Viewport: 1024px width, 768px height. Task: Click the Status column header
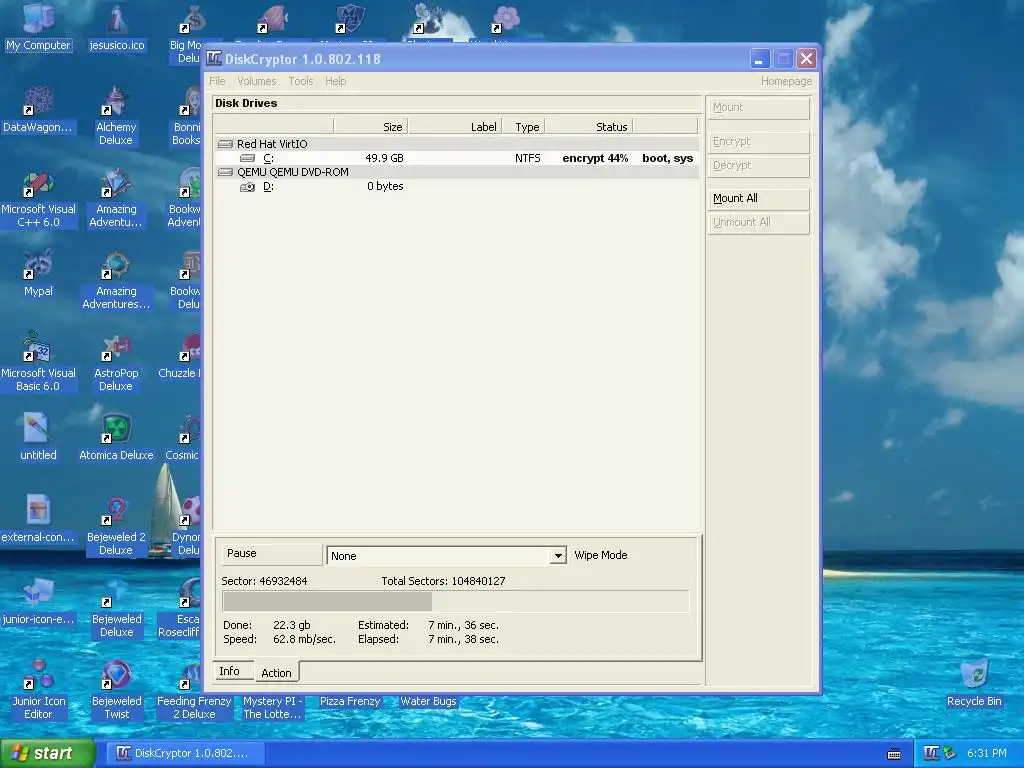pyautogui.click(x=589, y=127)
